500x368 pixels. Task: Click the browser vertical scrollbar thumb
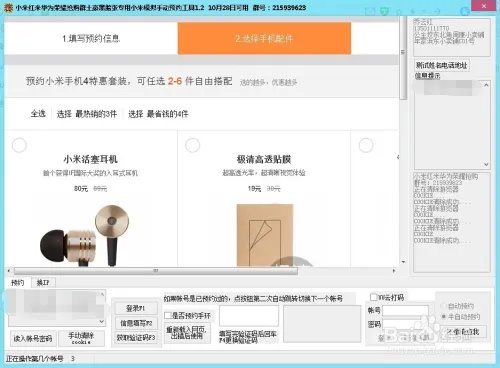pos(403,58)
